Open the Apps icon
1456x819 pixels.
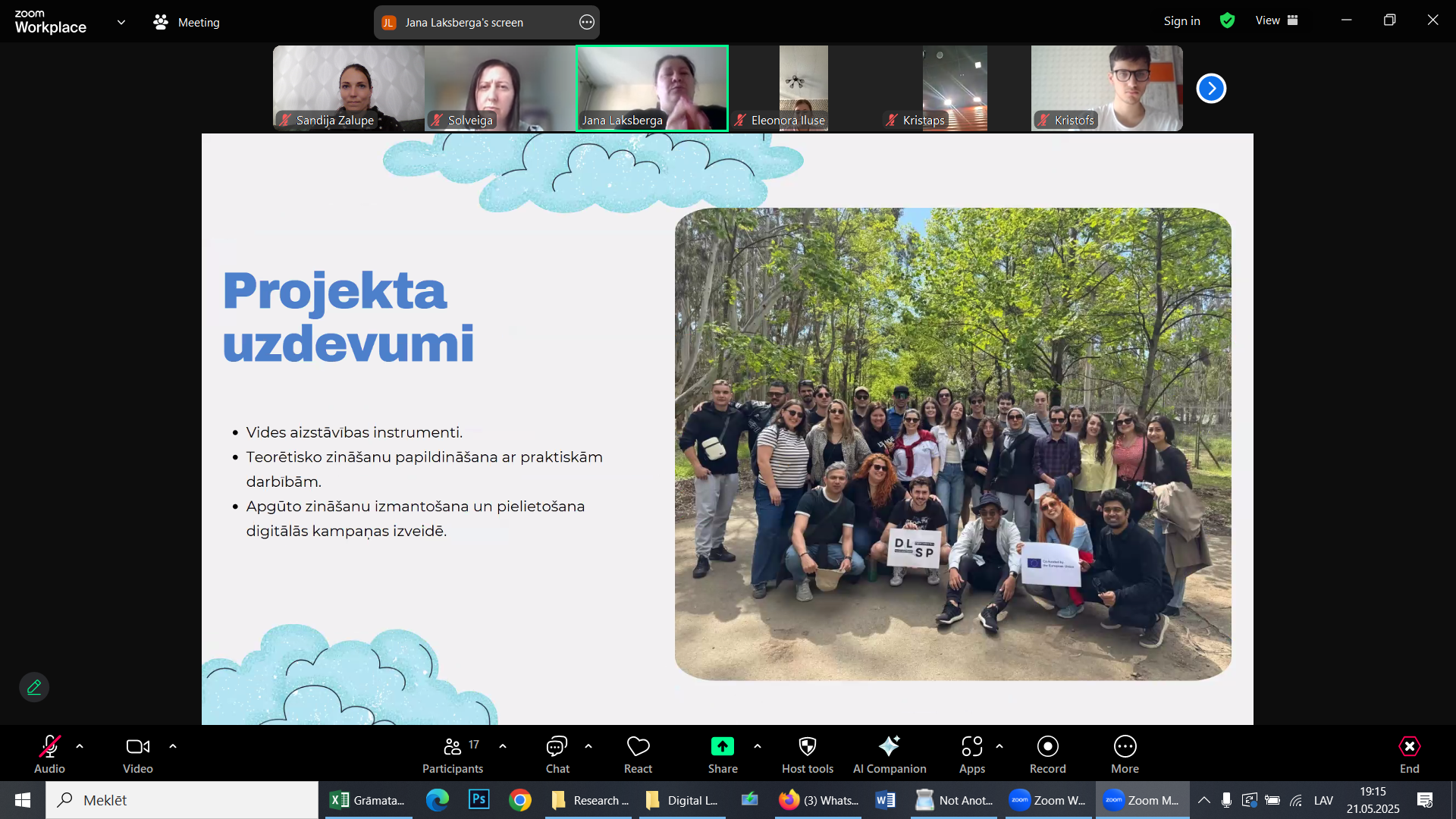pos(971,747)
